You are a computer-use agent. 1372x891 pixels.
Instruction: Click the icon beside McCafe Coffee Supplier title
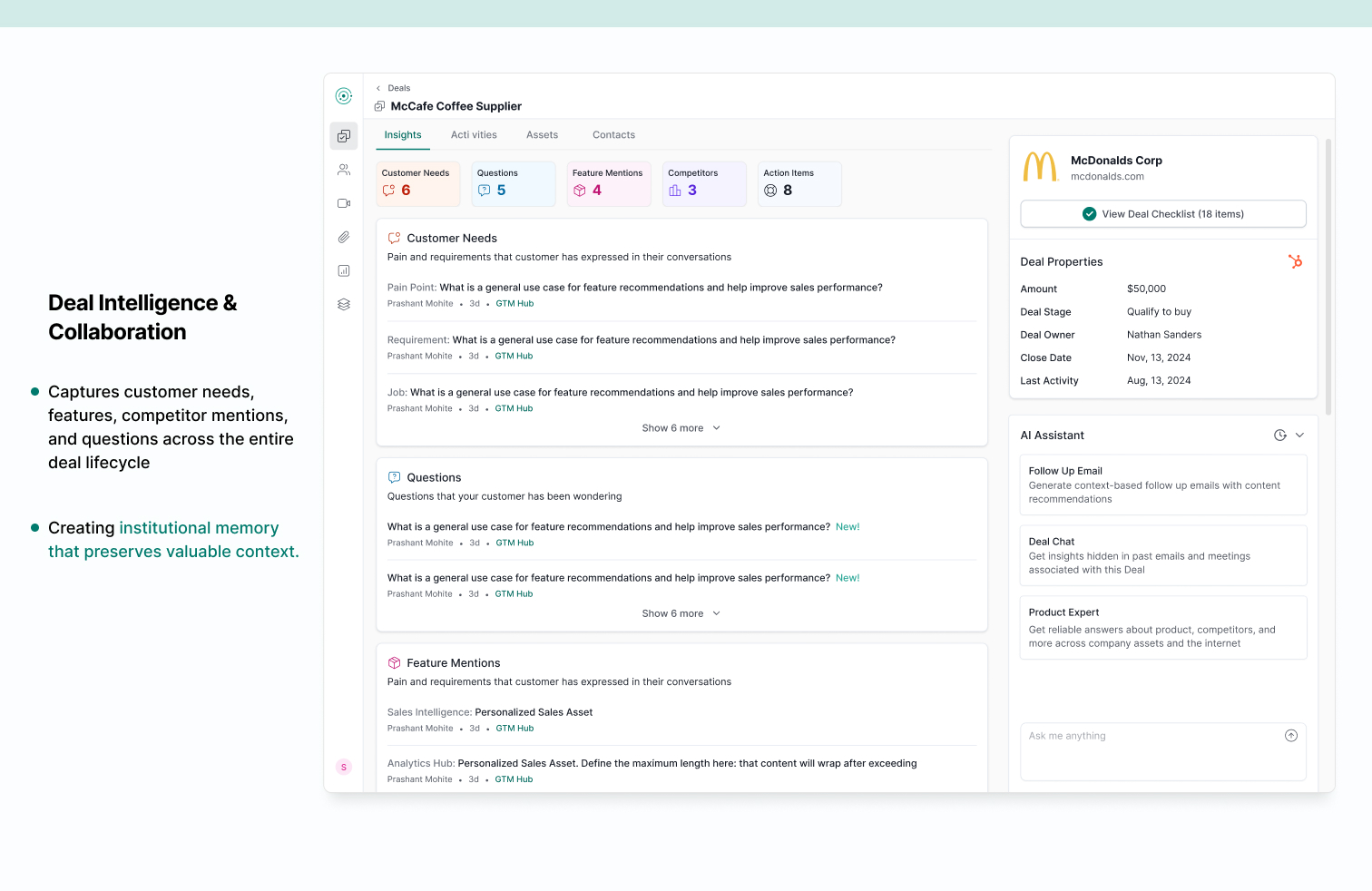379,106
